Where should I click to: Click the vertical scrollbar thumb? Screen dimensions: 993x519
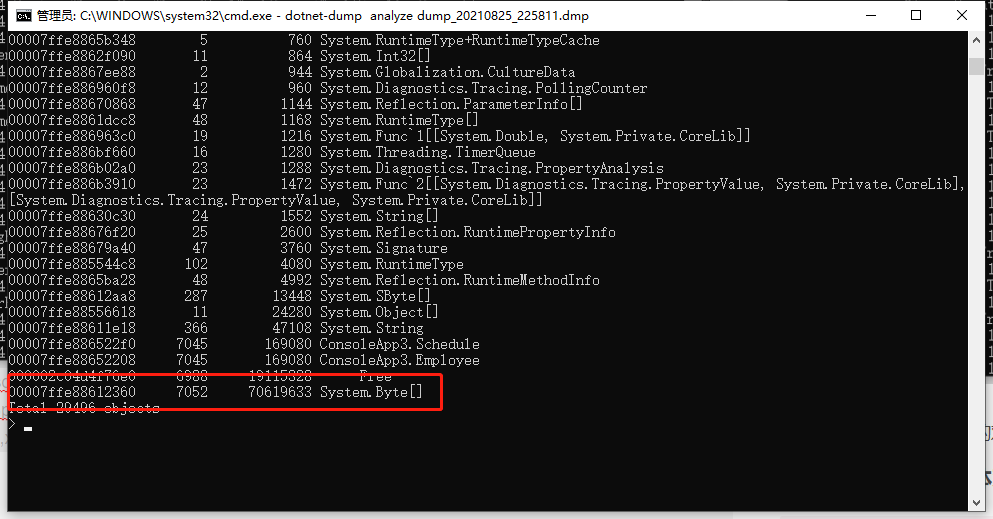point(976,66)
